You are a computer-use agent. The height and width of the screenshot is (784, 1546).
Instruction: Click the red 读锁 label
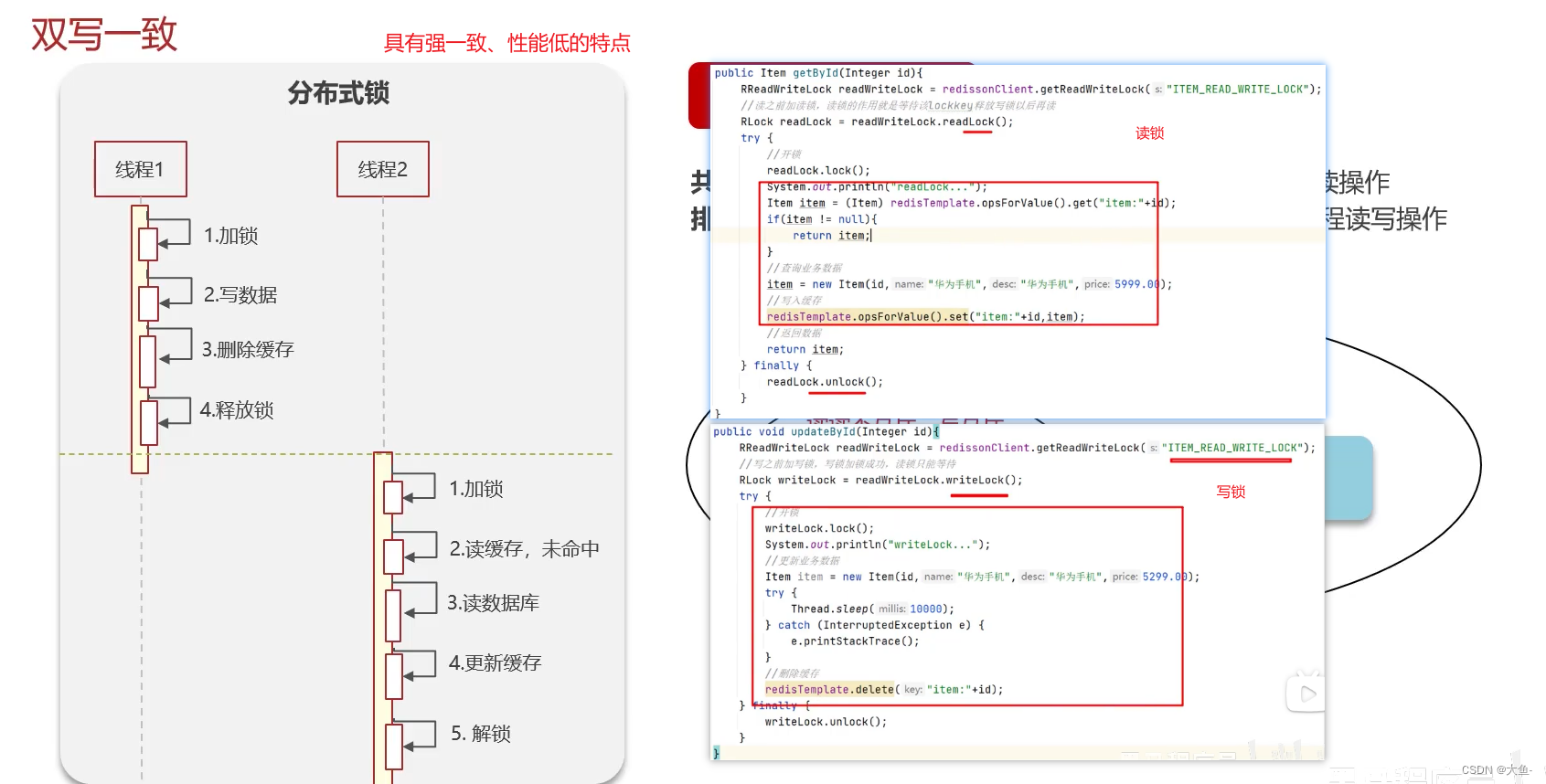pyautogui.click(x=1149, y=133)
